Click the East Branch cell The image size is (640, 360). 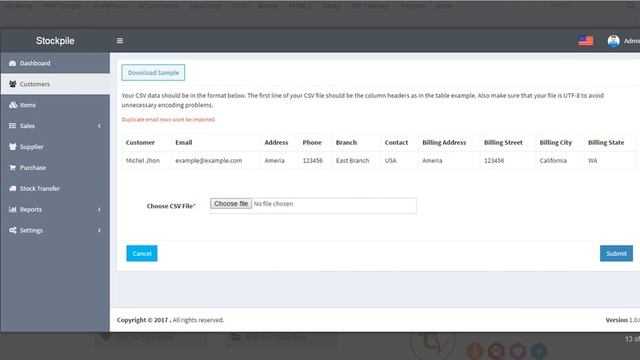click(352, 160)
